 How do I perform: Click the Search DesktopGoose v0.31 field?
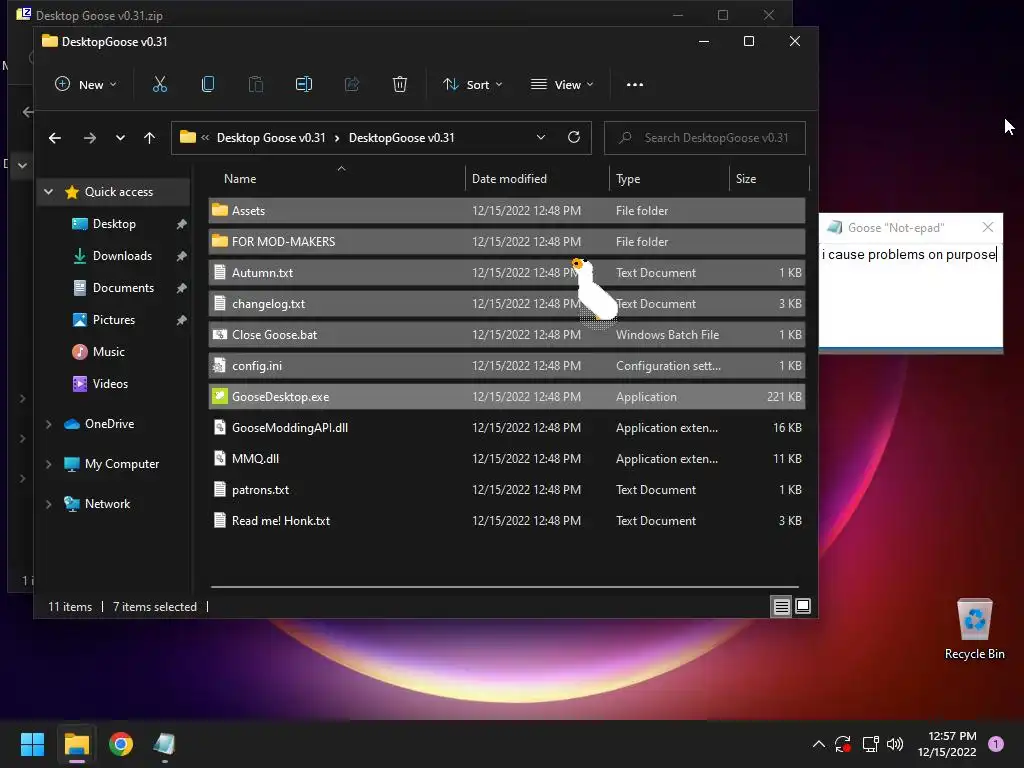[x=705, y=138]
